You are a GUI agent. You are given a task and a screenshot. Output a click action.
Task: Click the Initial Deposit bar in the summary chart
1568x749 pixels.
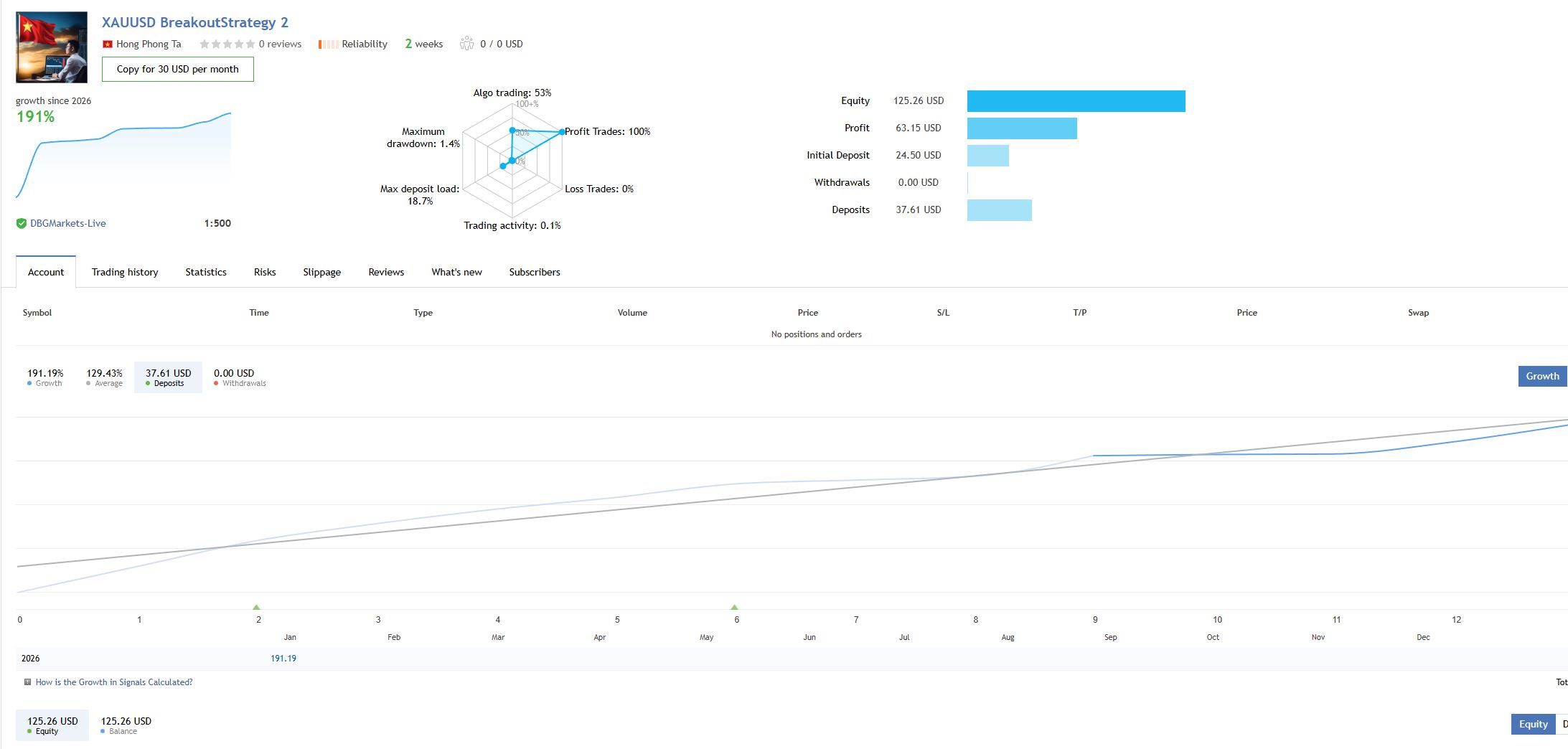tap(988, 156)
